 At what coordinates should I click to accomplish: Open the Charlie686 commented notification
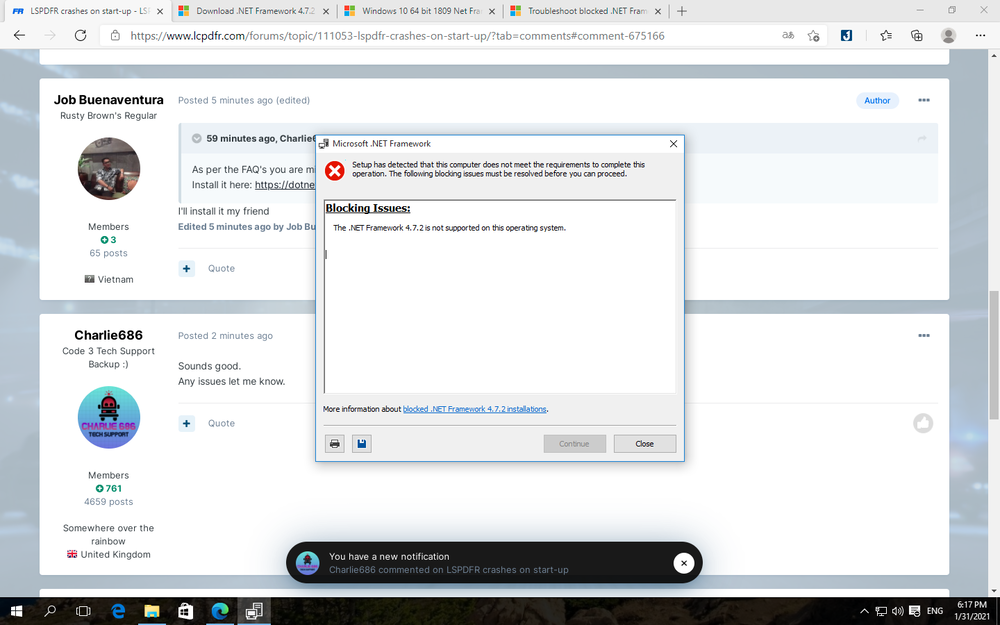point(448,570)
